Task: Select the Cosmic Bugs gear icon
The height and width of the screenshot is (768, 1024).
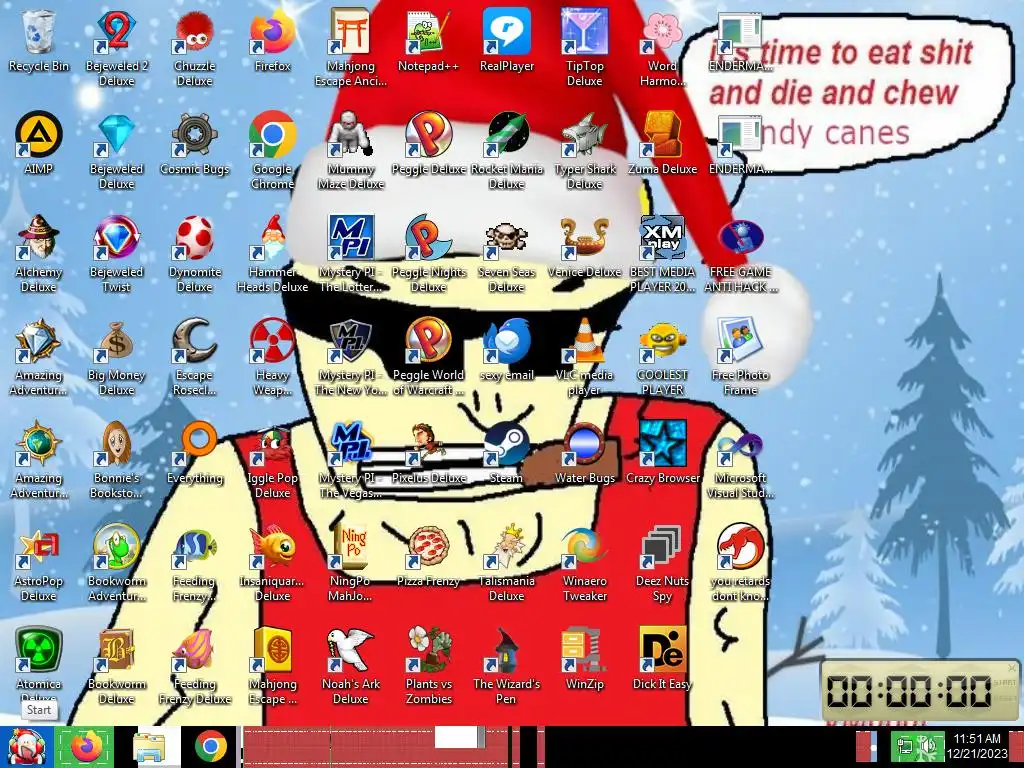Action: (195, 144)
